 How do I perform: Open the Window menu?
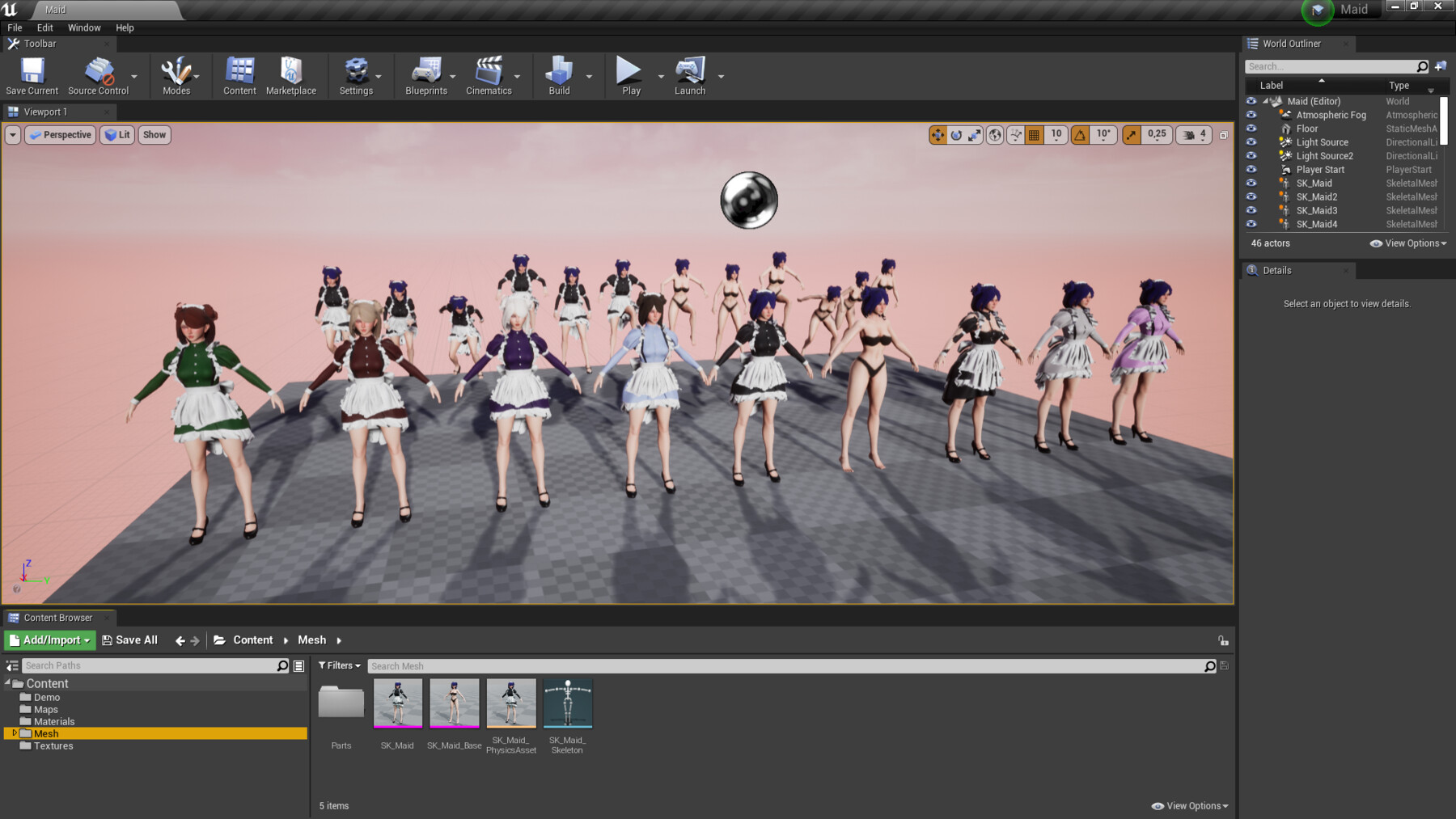83,27
